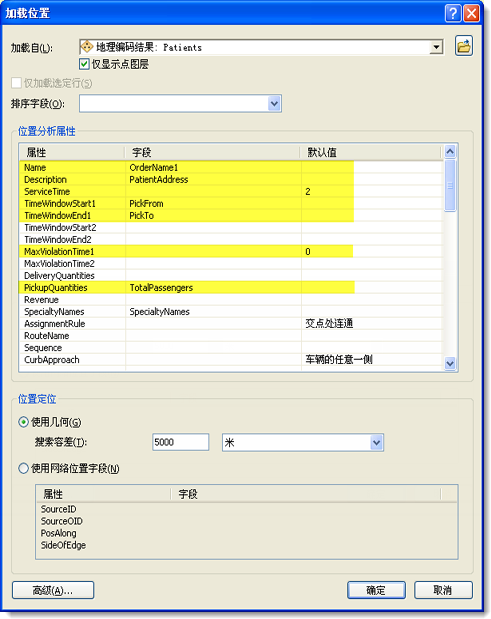
Task: Toggle 仅显示点图层 checkbox
Action: (x=84, y=64)
